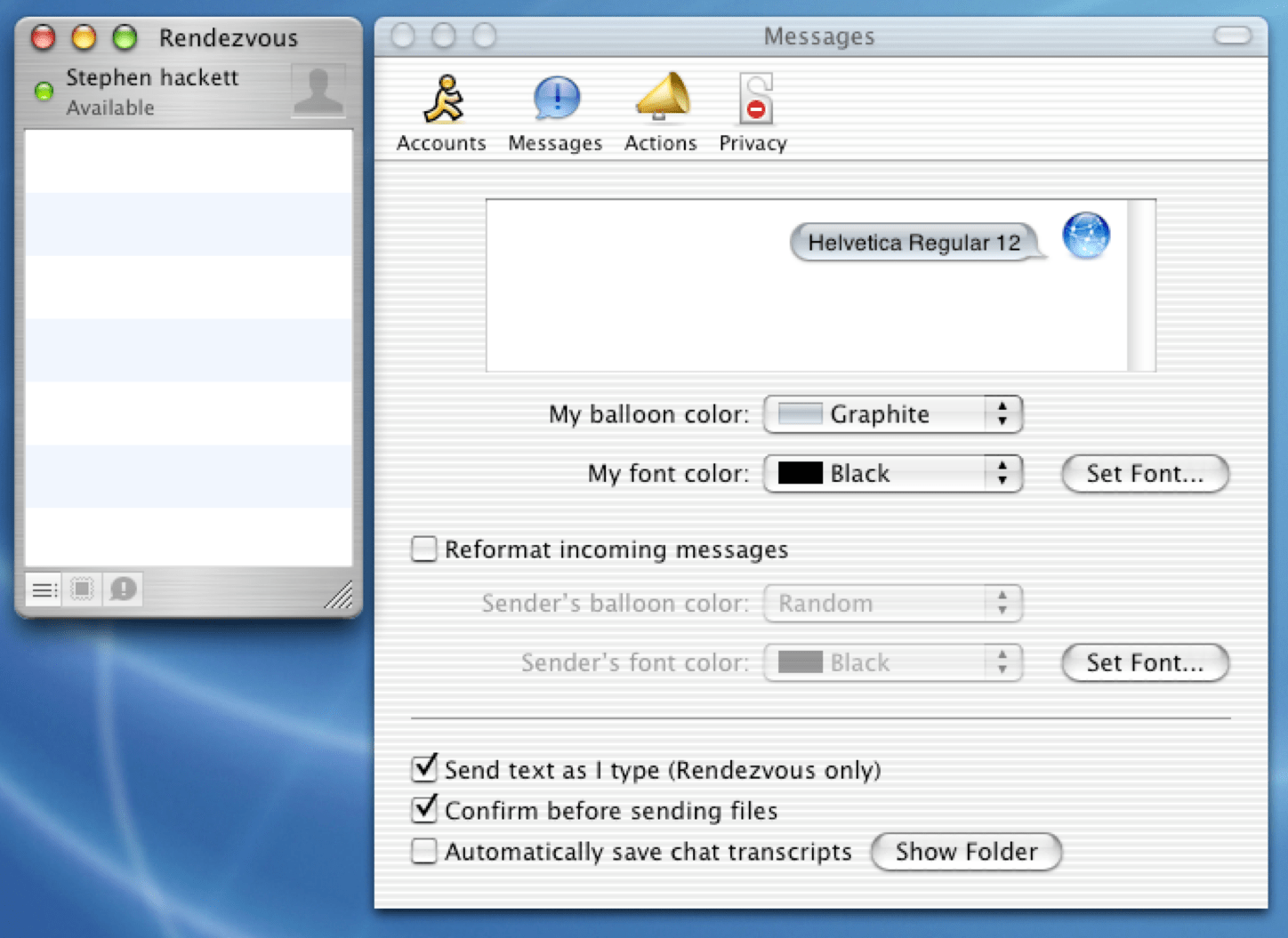This screenshot has height=938, width=1288.
Task: Open the My font color Black dropdown
Action: pyautogui.click(x=893, y=474)
